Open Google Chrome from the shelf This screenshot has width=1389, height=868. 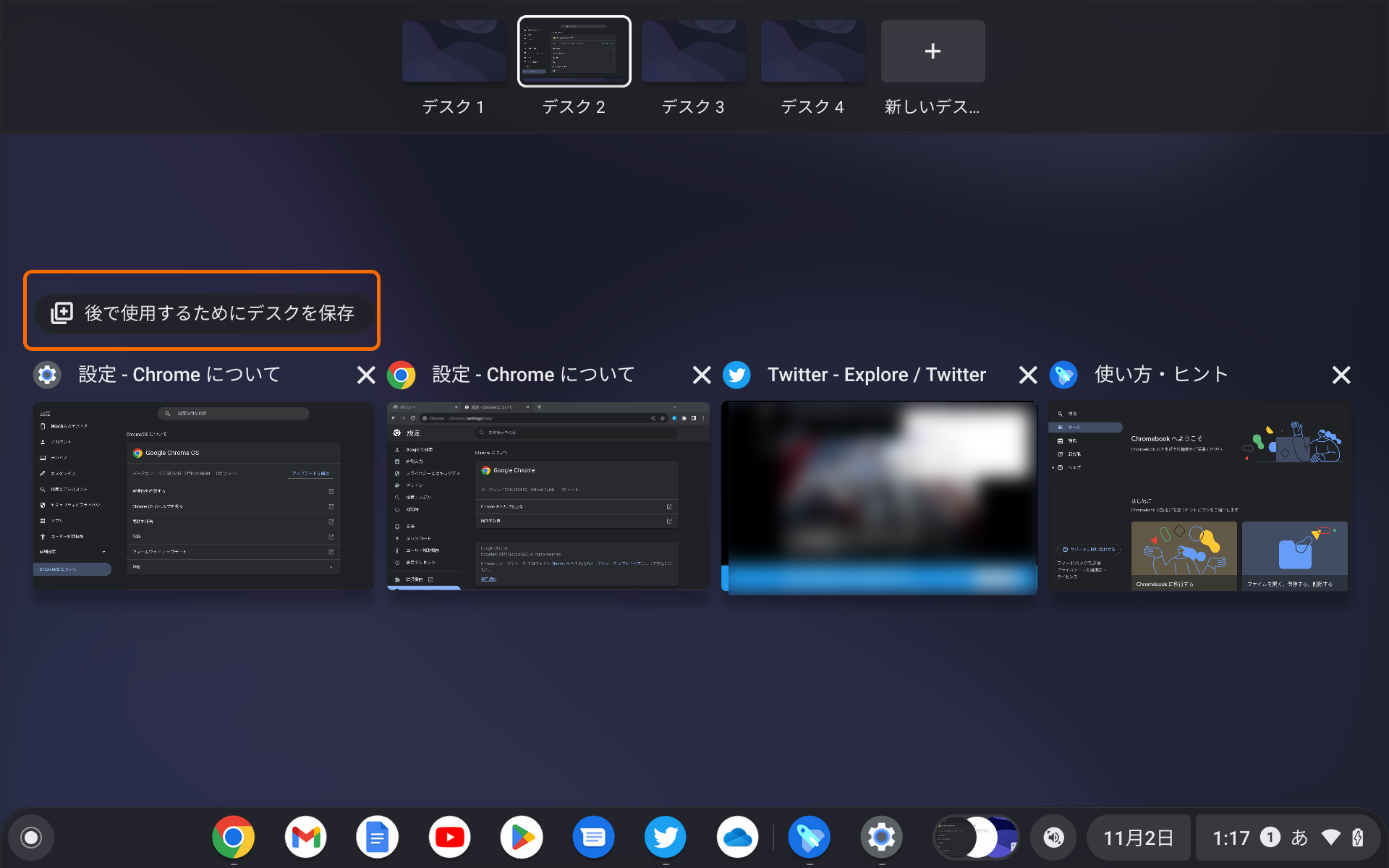(233, 838)
